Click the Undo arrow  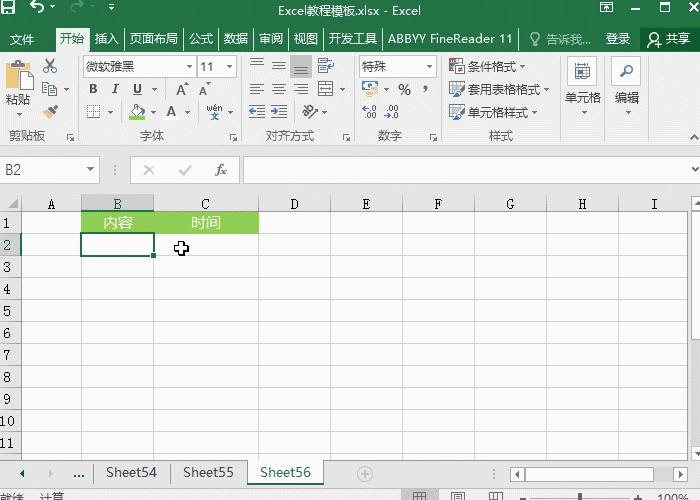pos(38,7)
